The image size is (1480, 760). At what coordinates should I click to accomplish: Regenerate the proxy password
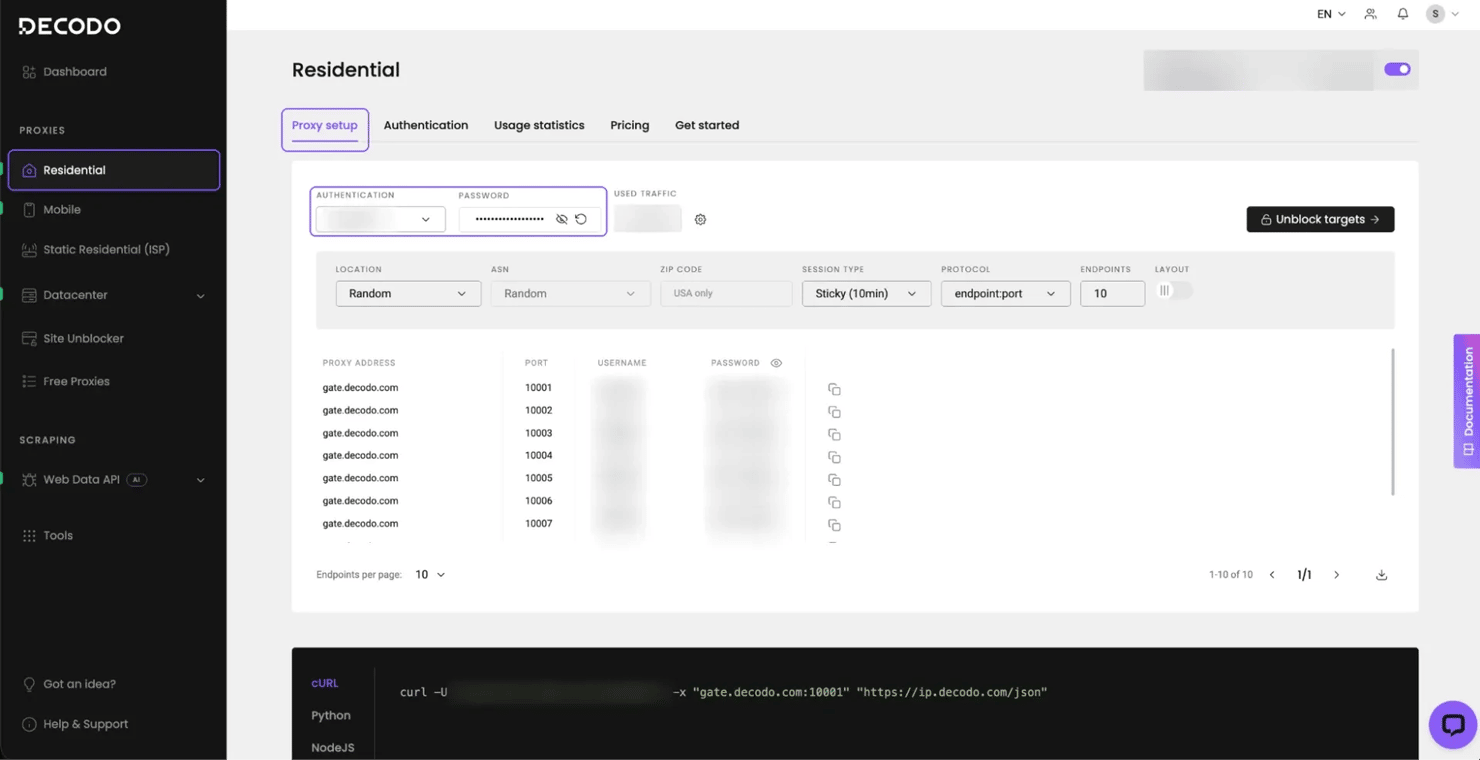pos(581,219)
